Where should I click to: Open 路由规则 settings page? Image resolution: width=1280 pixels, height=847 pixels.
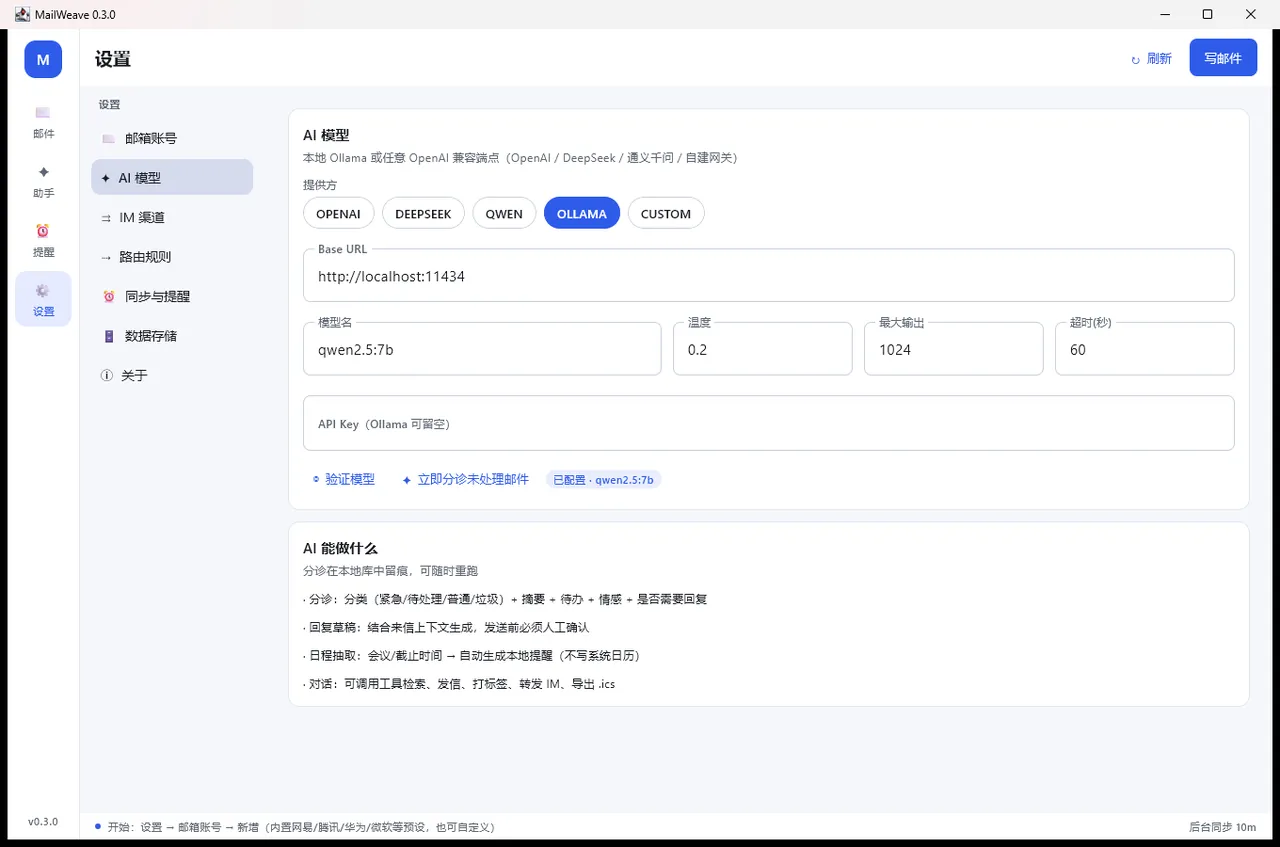click(x=172, y=257)
